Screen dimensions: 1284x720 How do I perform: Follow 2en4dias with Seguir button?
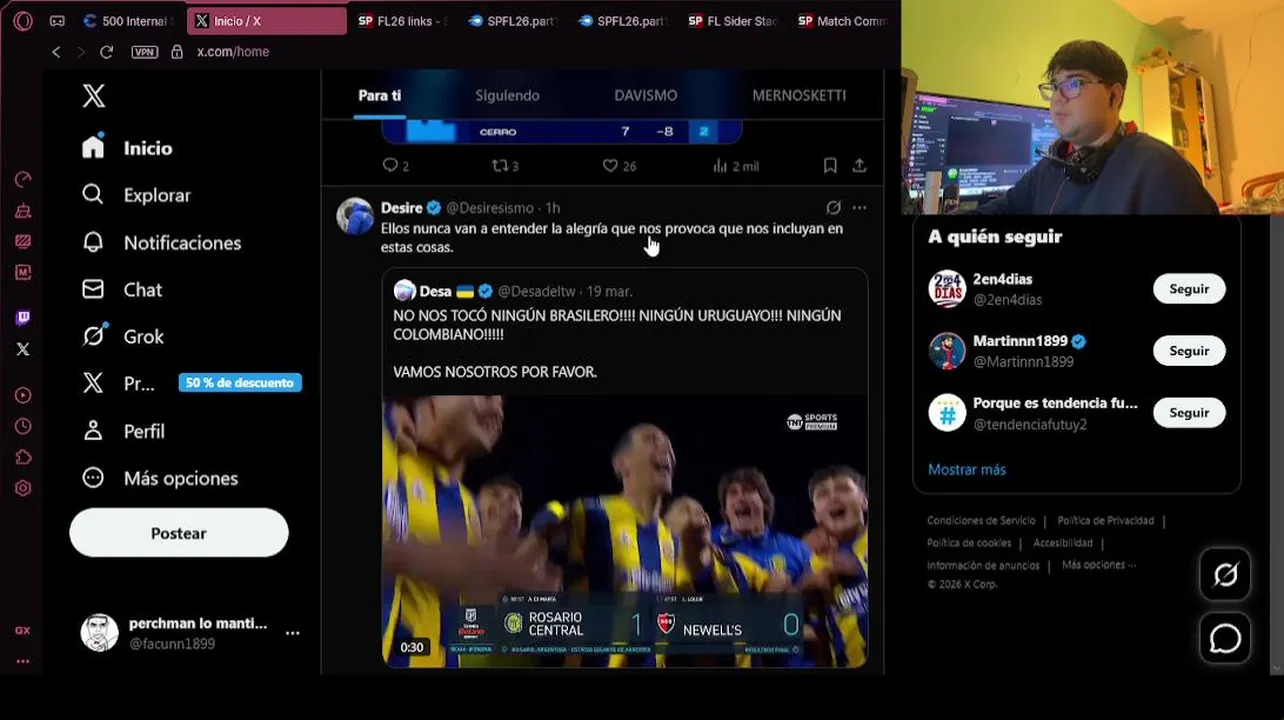(x=1189, y=289)
